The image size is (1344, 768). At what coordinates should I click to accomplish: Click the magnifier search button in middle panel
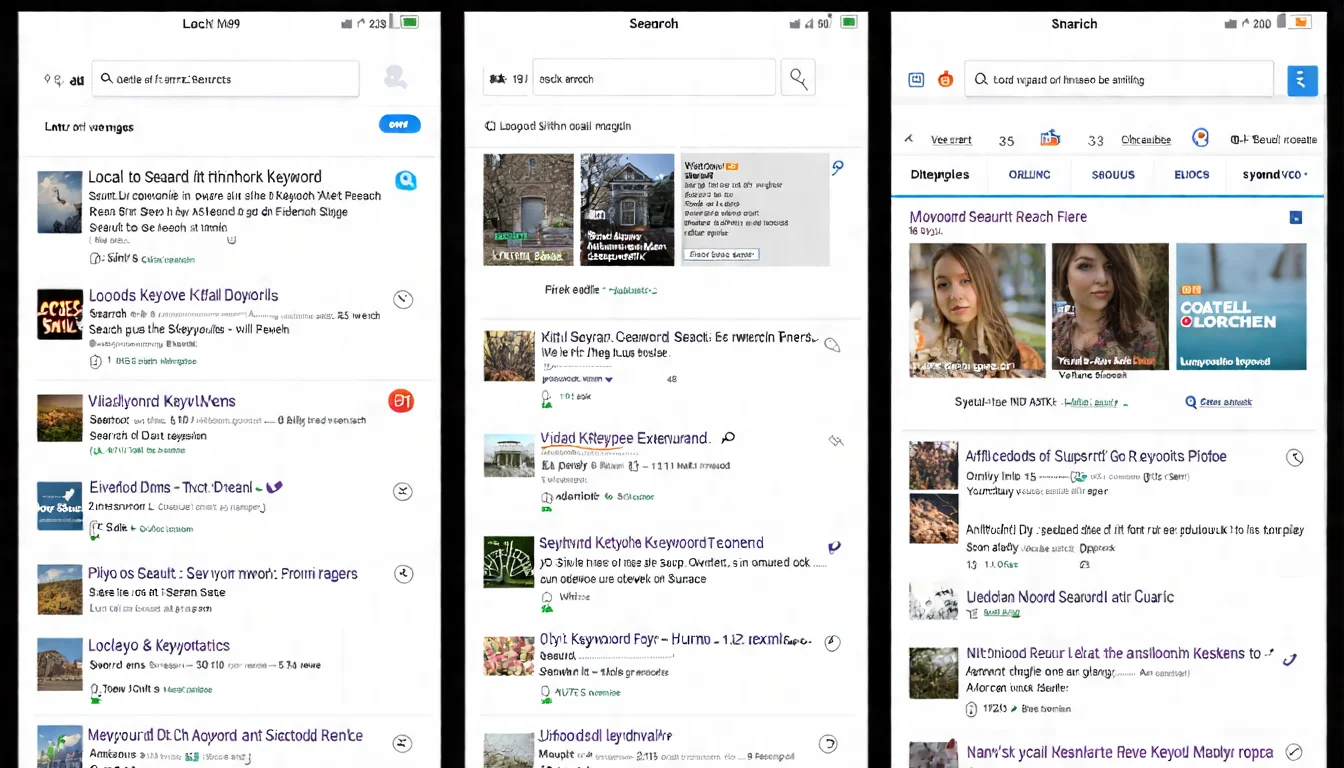point(797,77)
